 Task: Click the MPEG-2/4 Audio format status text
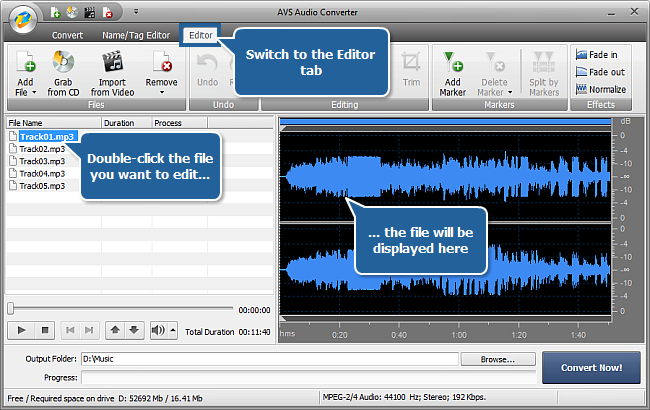coord(404,397)
